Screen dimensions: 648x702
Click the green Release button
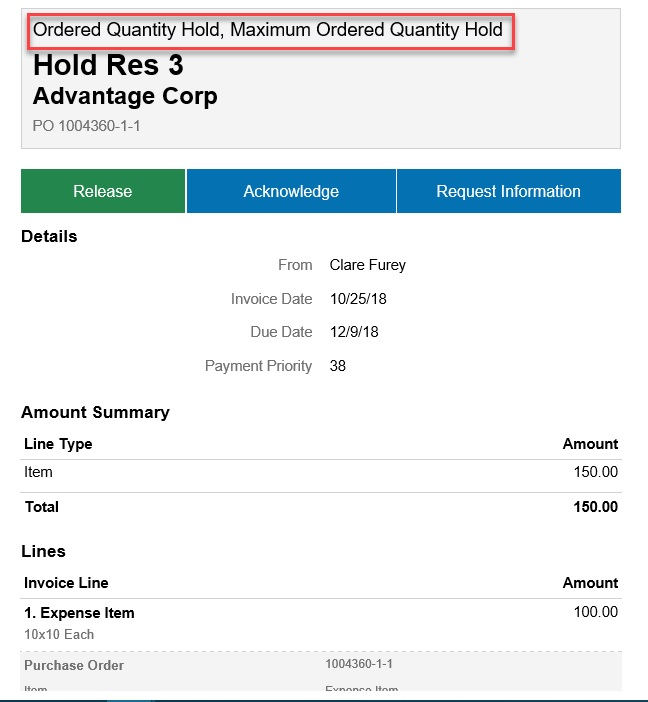coord(103,191)
